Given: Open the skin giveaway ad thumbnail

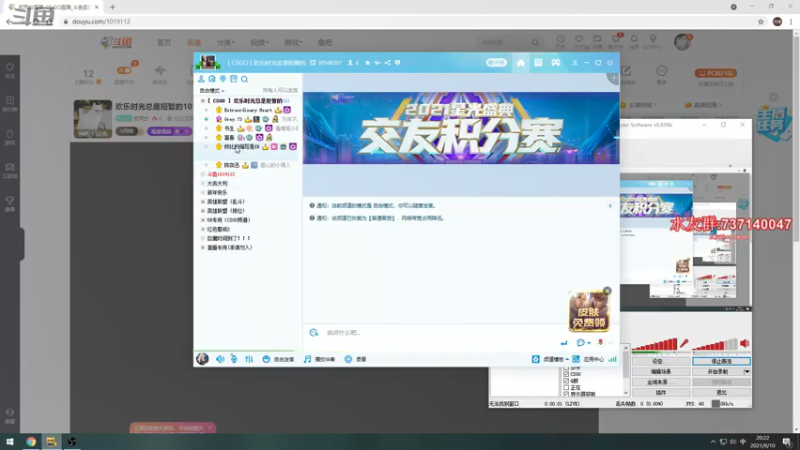Looking at the screenshot, I should coord(589,312).
